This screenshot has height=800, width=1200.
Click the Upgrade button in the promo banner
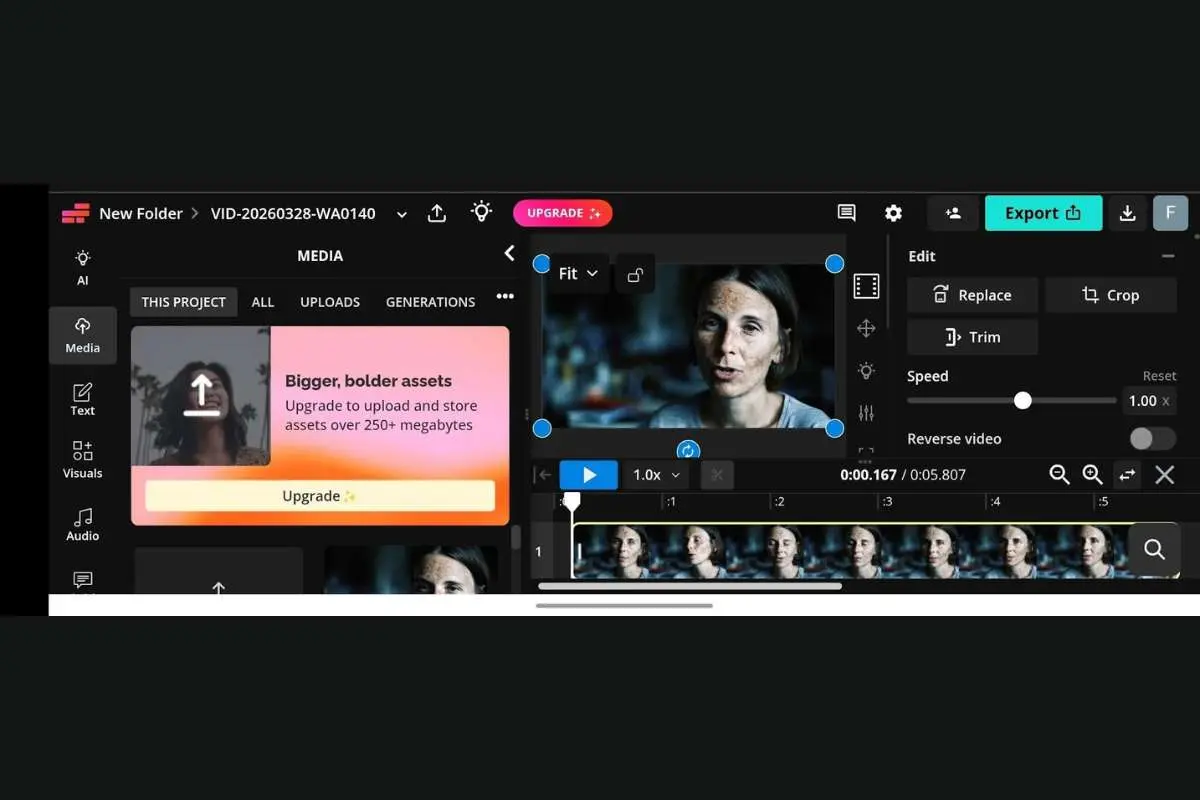[x=318, y=496]
